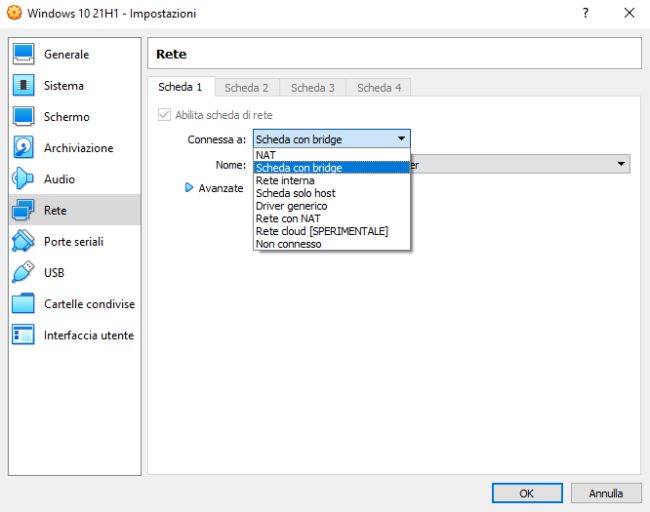Click the help question mark button
Image resolution: width=650 pixels, height=512 pixels.
click(x=585, y=13)
